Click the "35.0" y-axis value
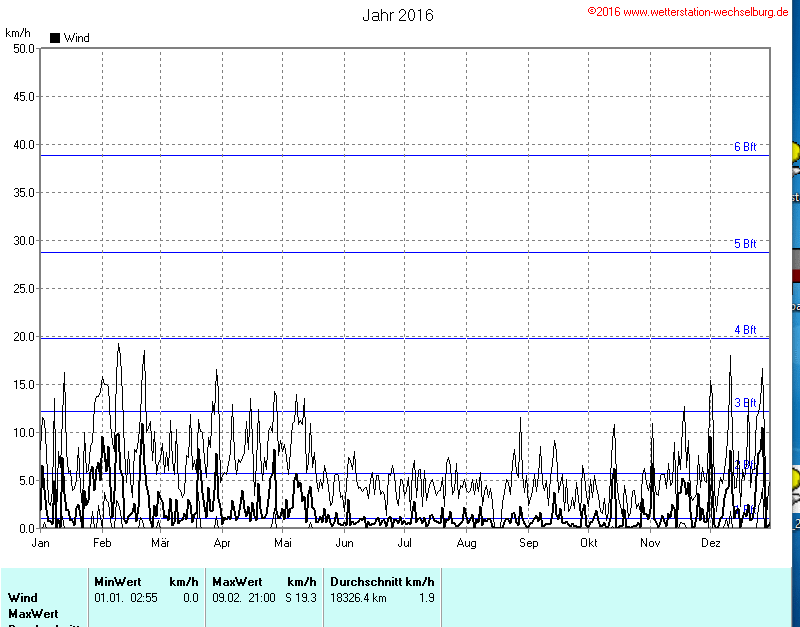 coord(24,193)
